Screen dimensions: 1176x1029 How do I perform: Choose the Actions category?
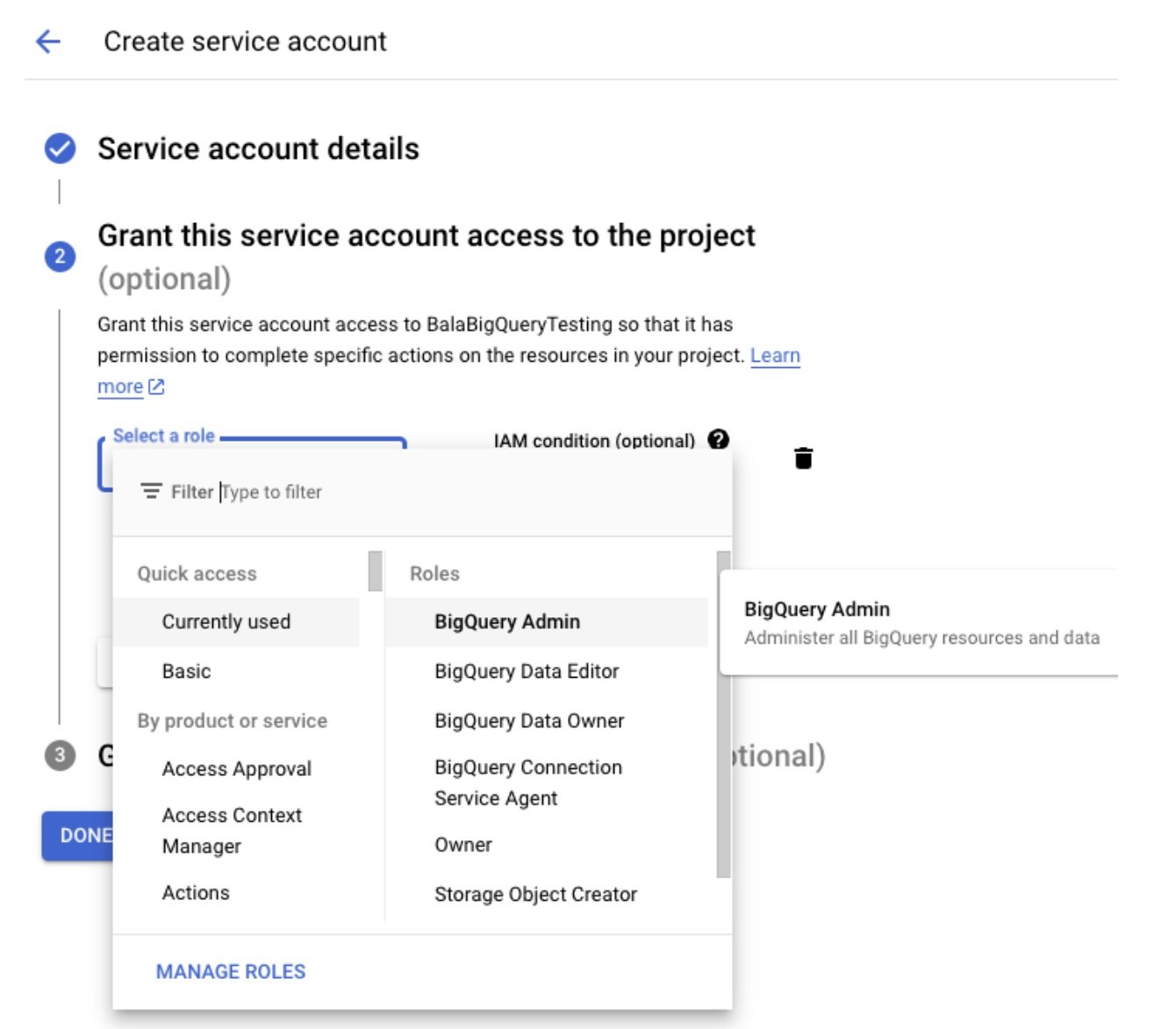(236, 892)
